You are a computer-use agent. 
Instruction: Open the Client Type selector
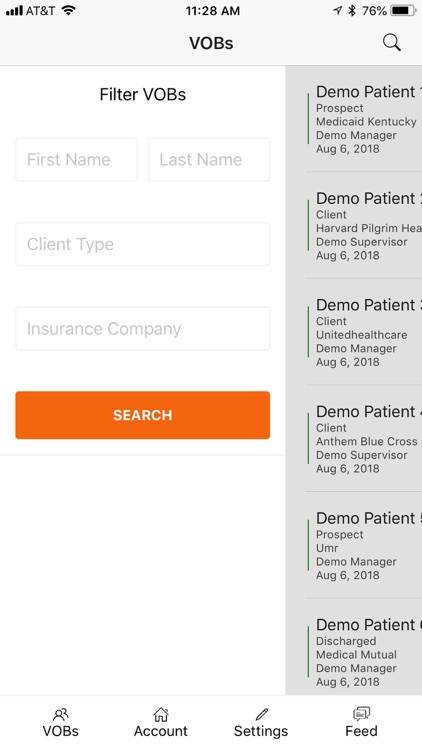pos(143,244)
